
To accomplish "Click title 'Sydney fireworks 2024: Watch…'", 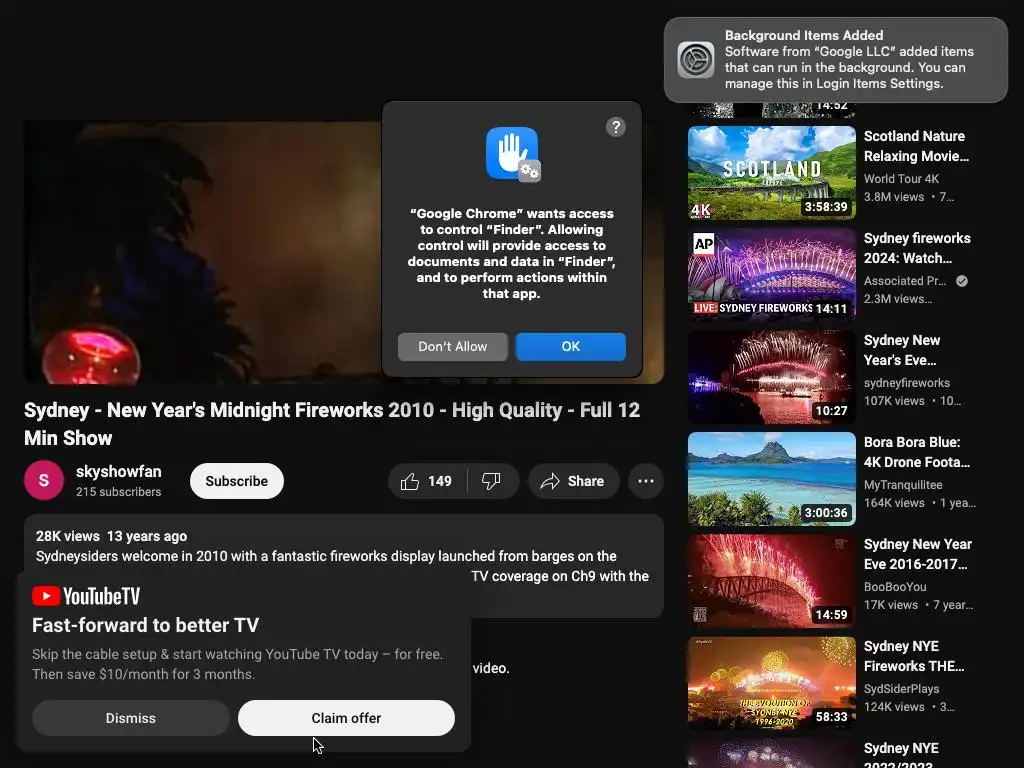I will click(917, 248).
